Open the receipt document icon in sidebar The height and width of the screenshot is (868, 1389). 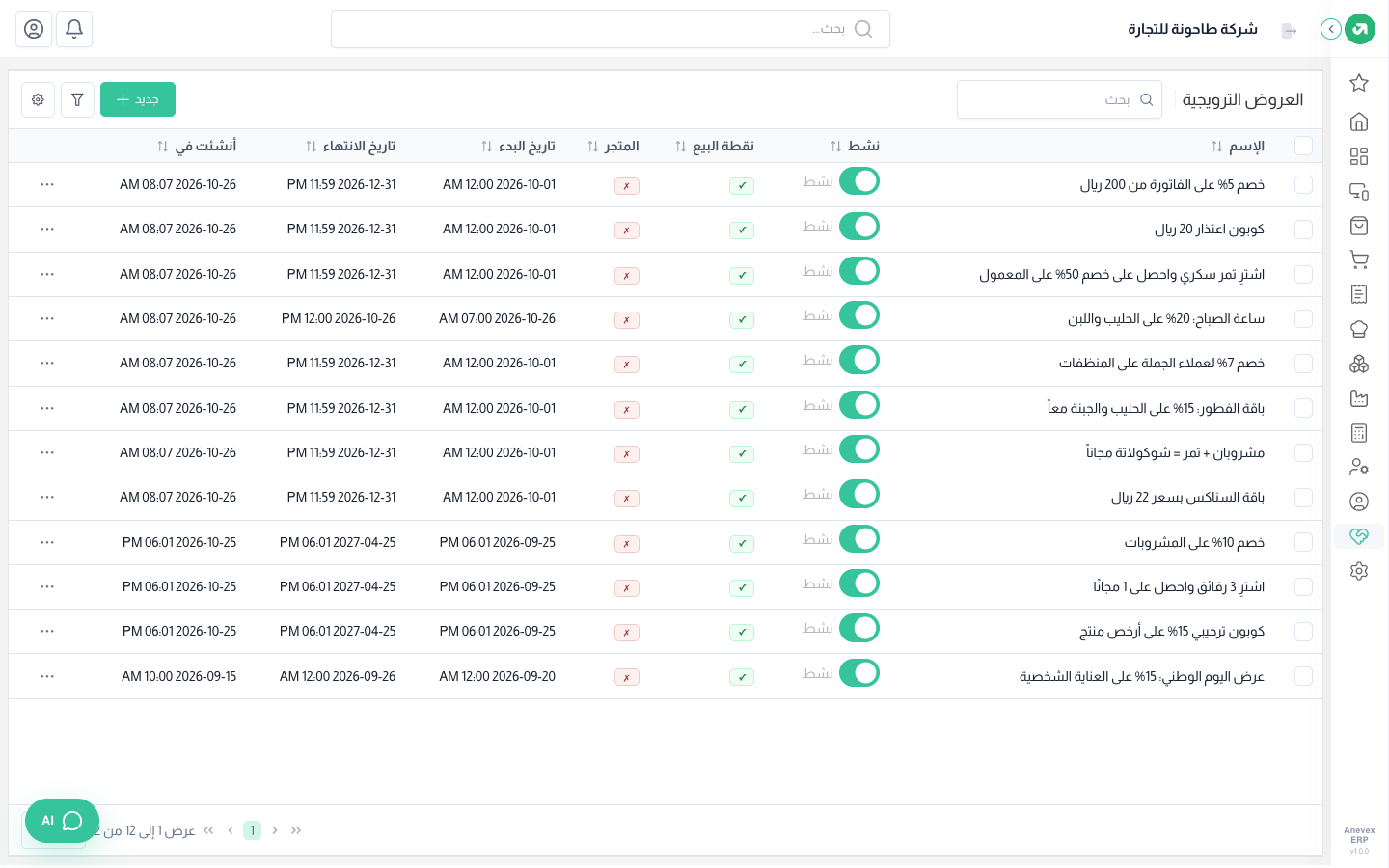[x=1359, y=294]
